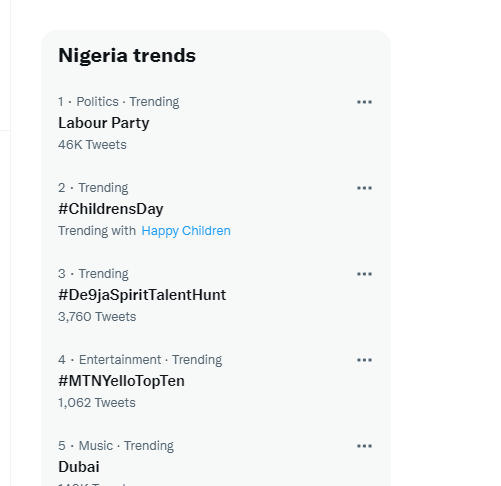501x486 pixels.
Task: Open more options for Labour Party trend
Action: [x=364, y=102]
